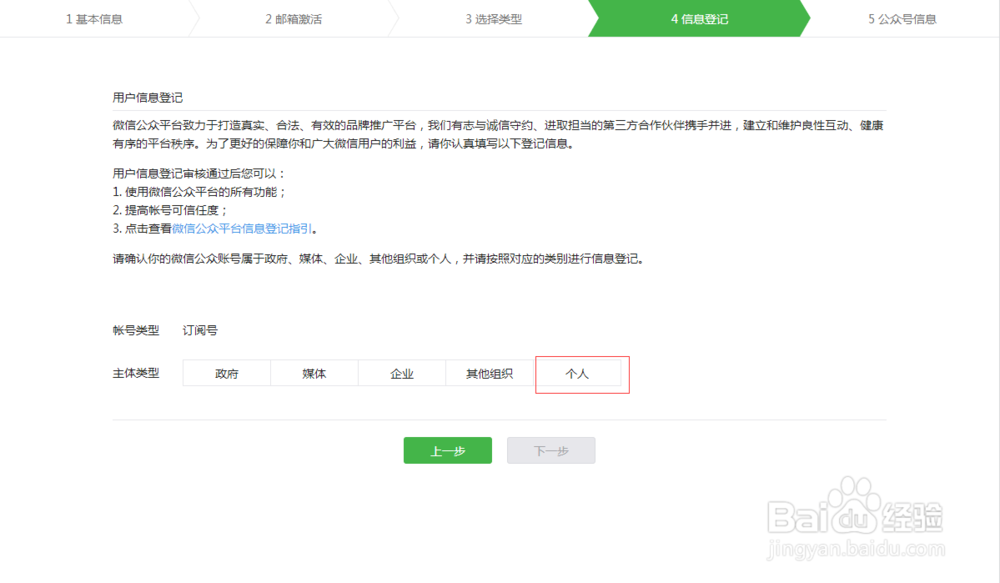The image size is (1000, 583).
Task: Click the 主体类型 label
Action: point(136,373)
